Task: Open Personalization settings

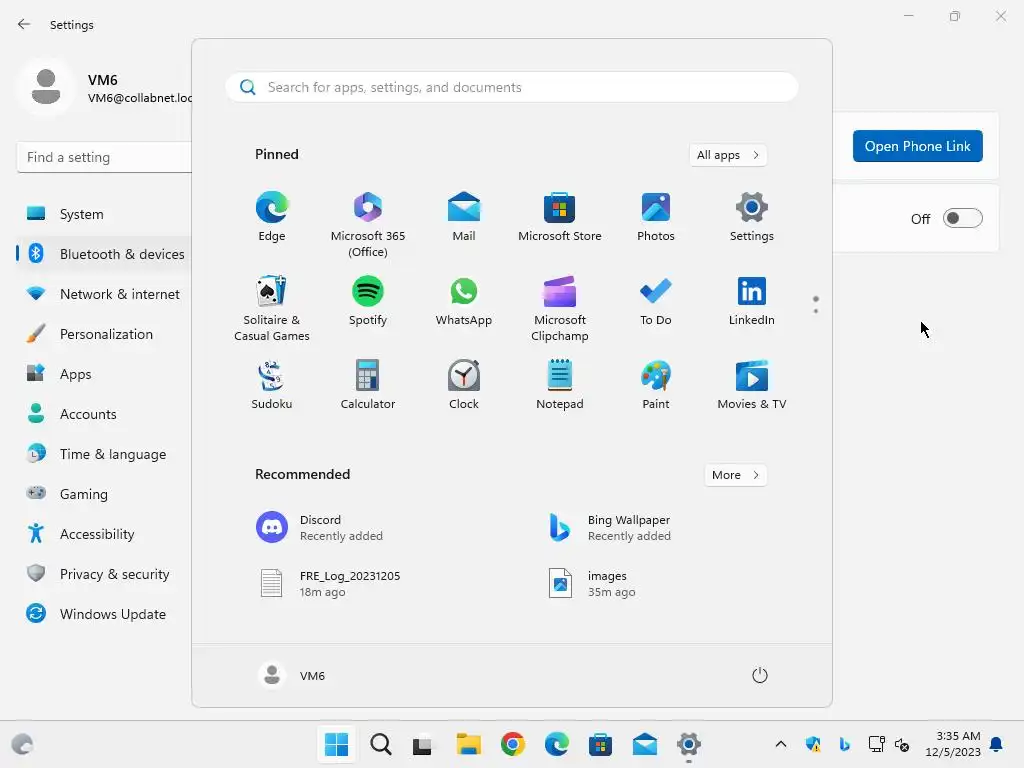Action: 104,334
